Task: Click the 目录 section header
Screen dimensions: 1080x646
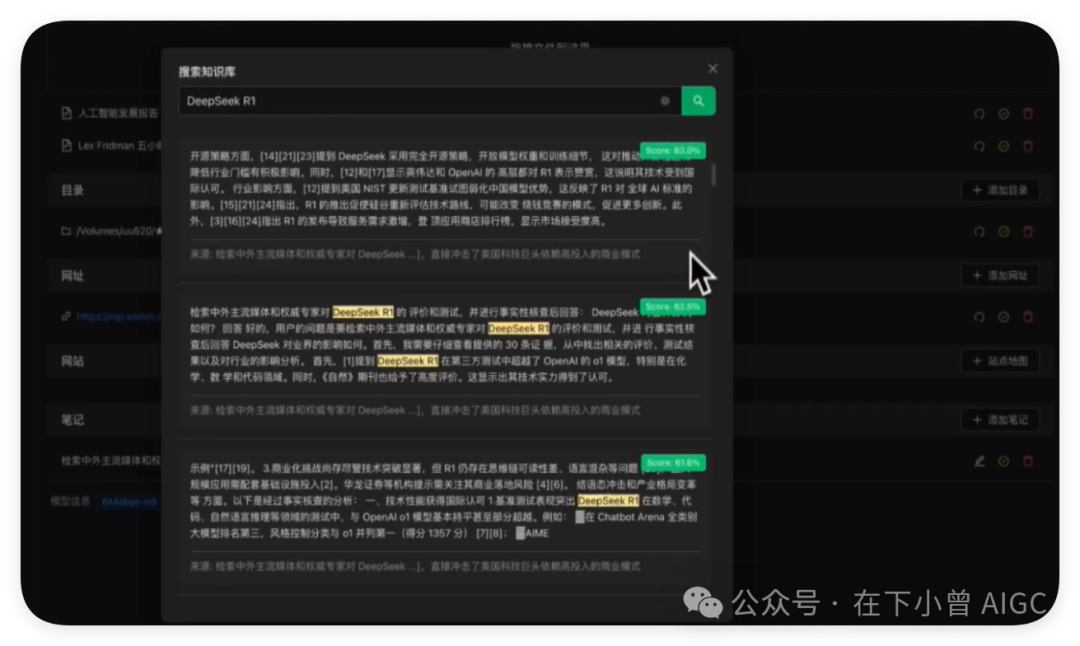Action: (72, 190)
